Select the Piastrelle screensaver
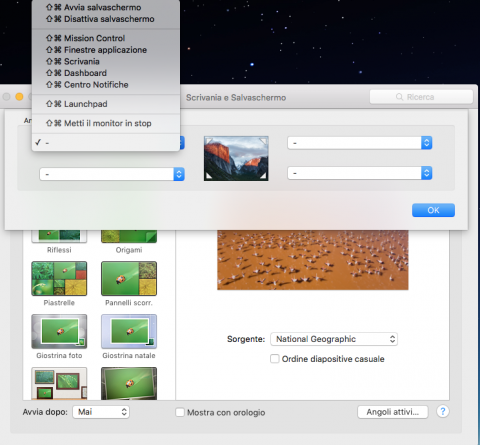Viewport: 480px width, 445px height. click(x=59, y=279)
